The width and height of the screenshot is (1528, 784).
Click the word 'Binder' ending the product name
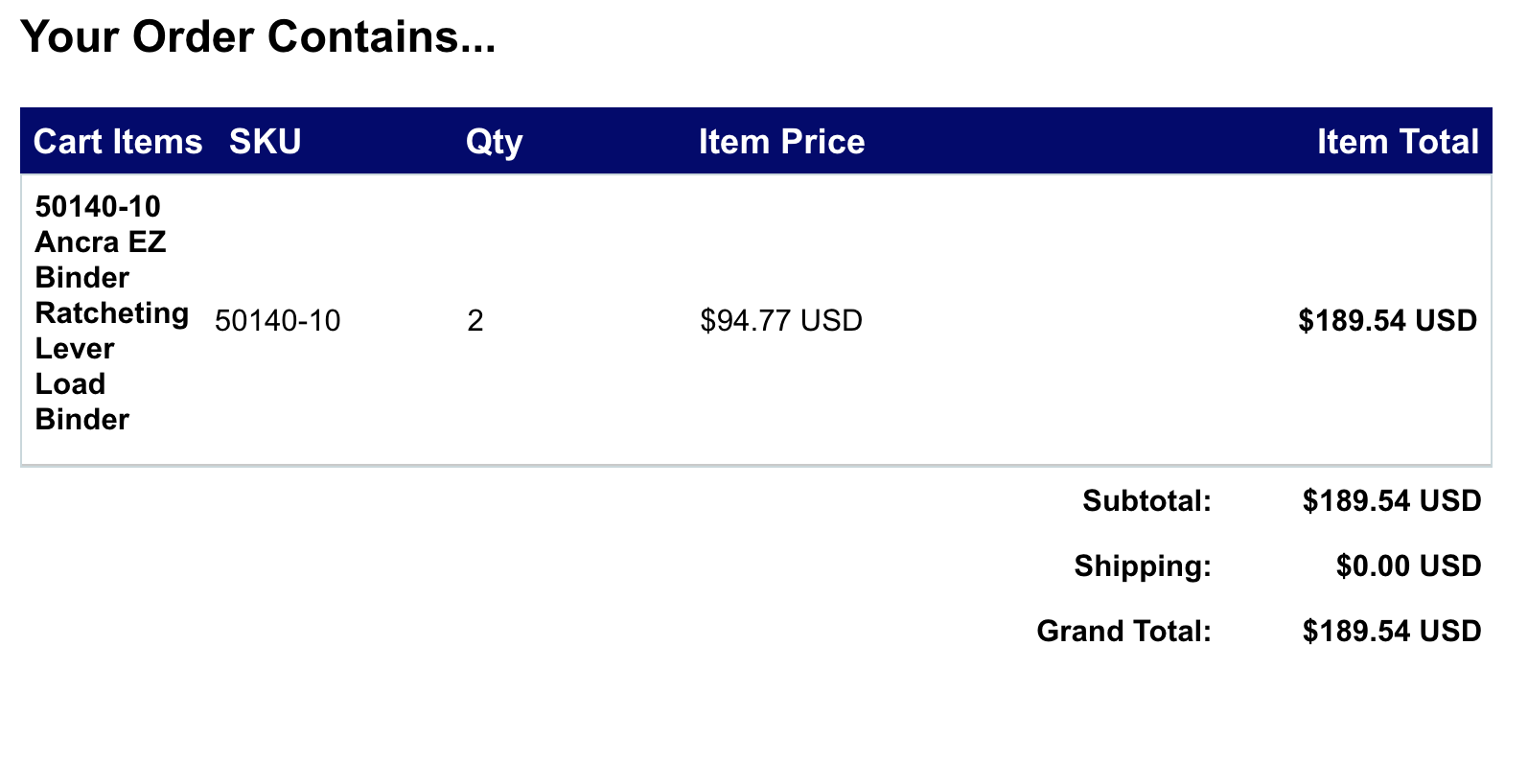82,420
